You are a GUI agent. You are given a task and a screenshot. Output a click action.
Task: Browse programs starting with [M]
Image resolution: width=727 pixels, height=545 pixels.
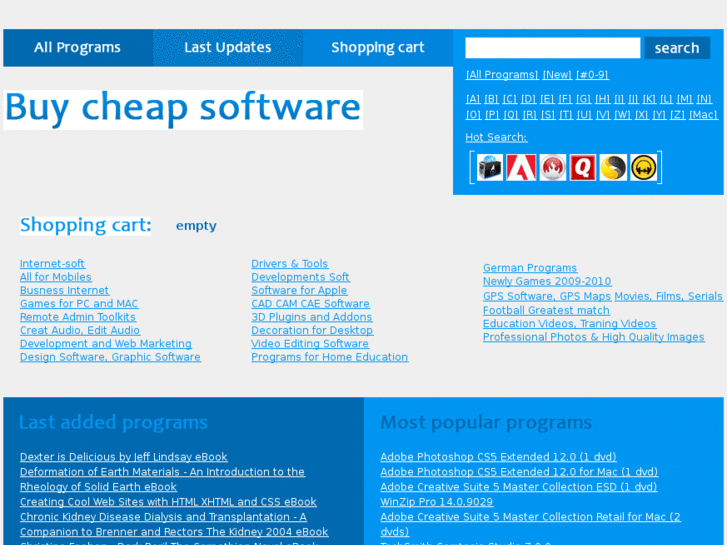pyautogui.click(x=684, y=99)
